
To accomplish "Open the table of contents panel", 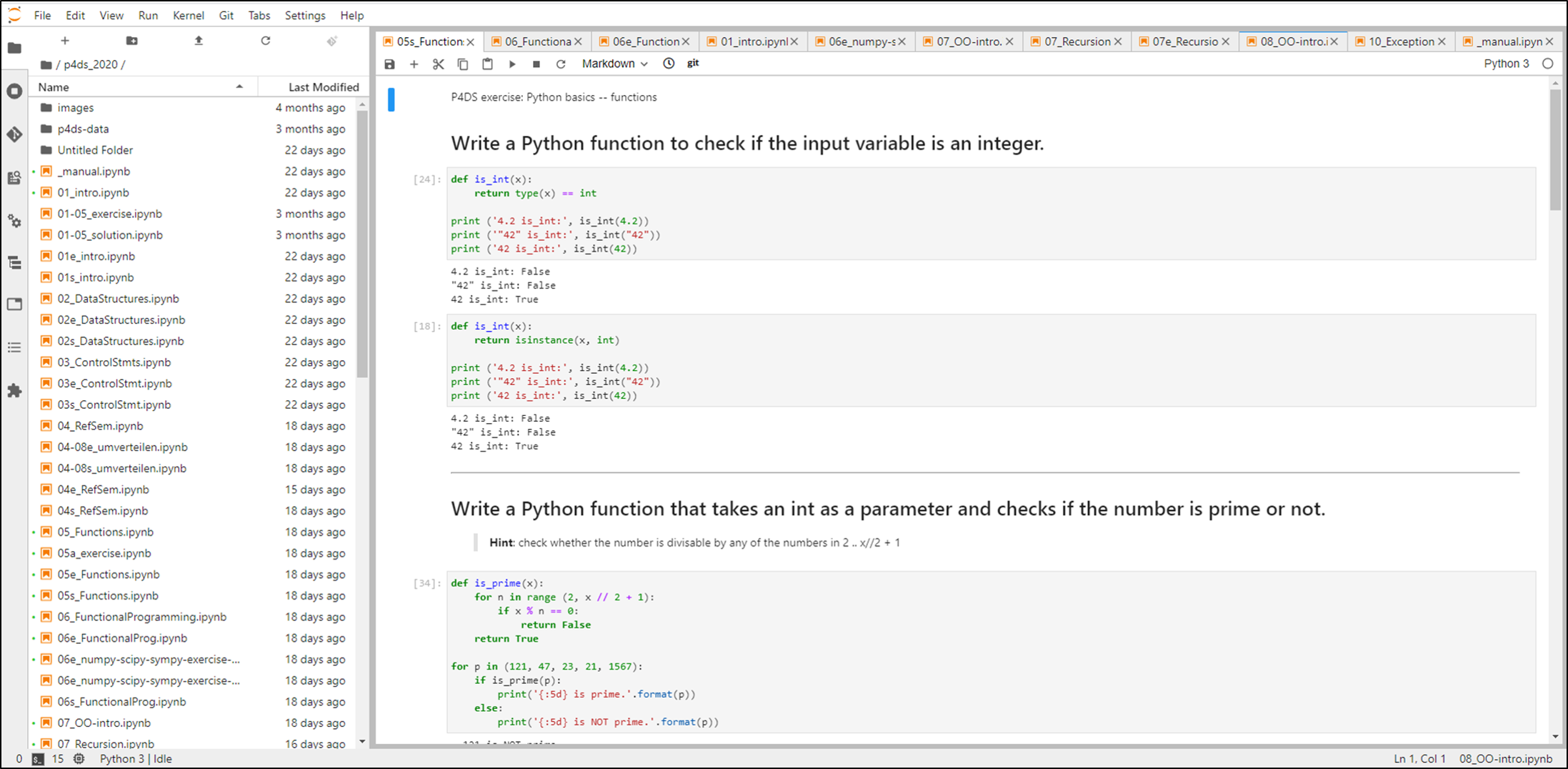I will click(14, 347).
